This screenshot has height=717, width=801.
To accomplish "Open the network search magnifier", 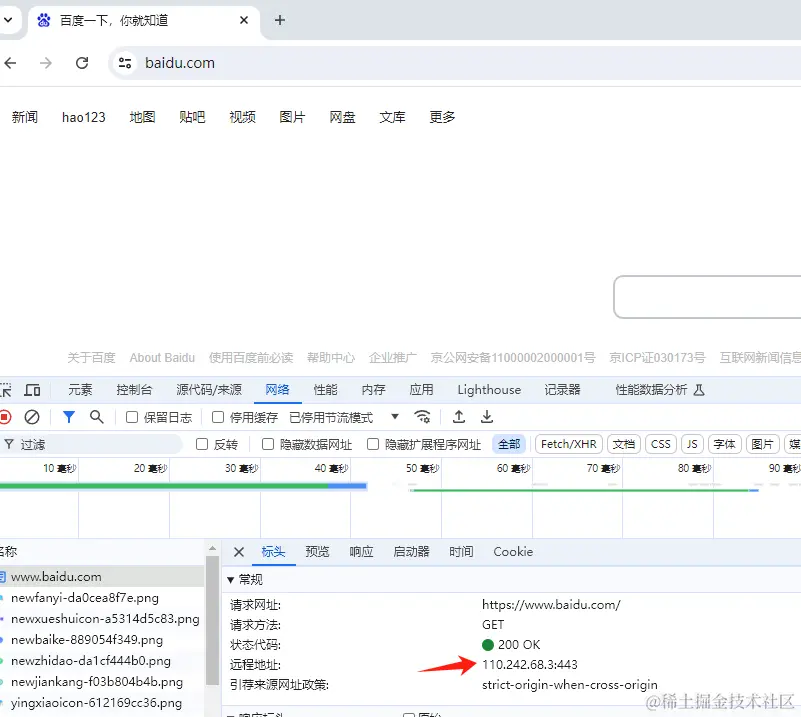I will pos(97,417).
